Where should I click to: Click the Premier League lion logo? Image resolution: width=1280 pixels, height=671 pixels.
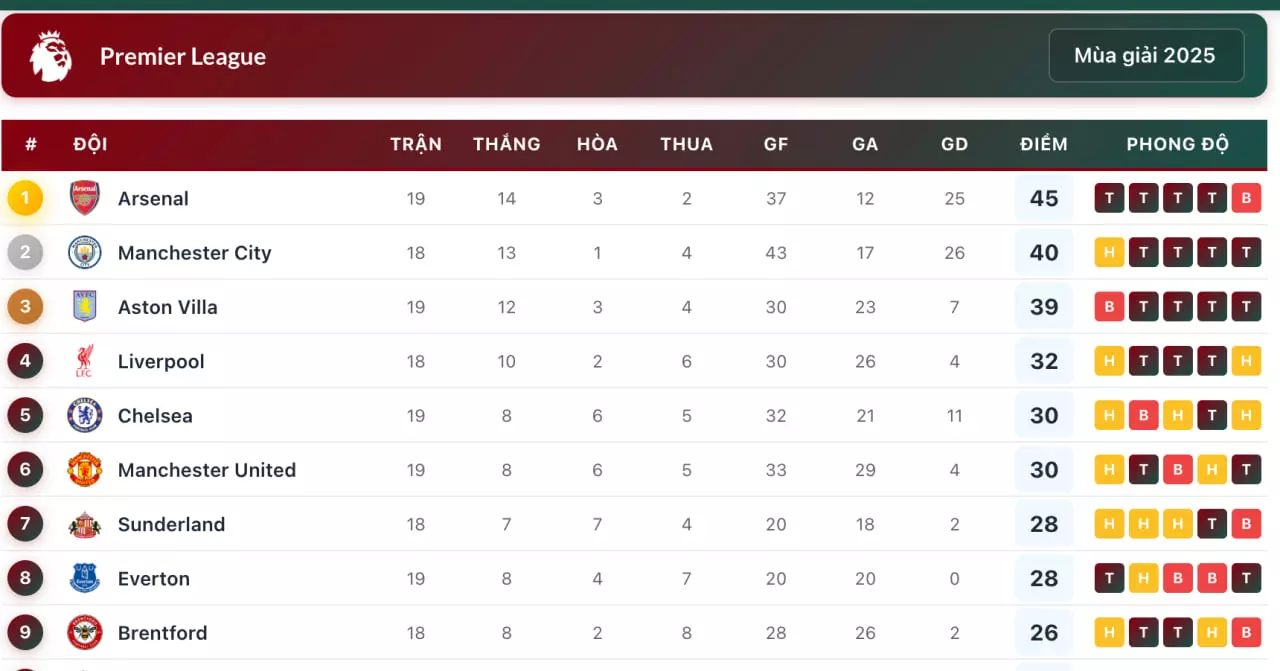(x=50, y=56)
